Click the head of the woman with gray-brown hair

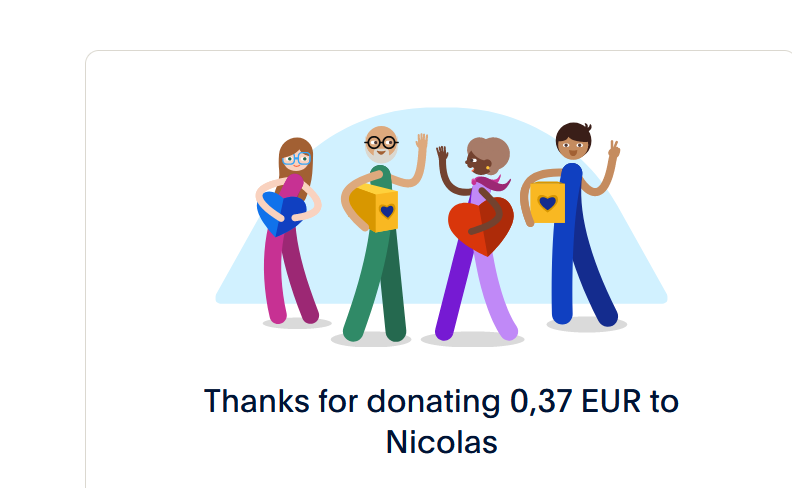pos(487,156)
